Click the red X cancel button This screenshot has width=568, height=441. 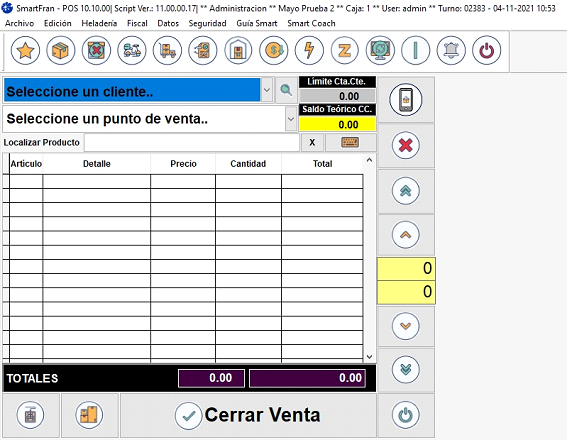point(406,146)
